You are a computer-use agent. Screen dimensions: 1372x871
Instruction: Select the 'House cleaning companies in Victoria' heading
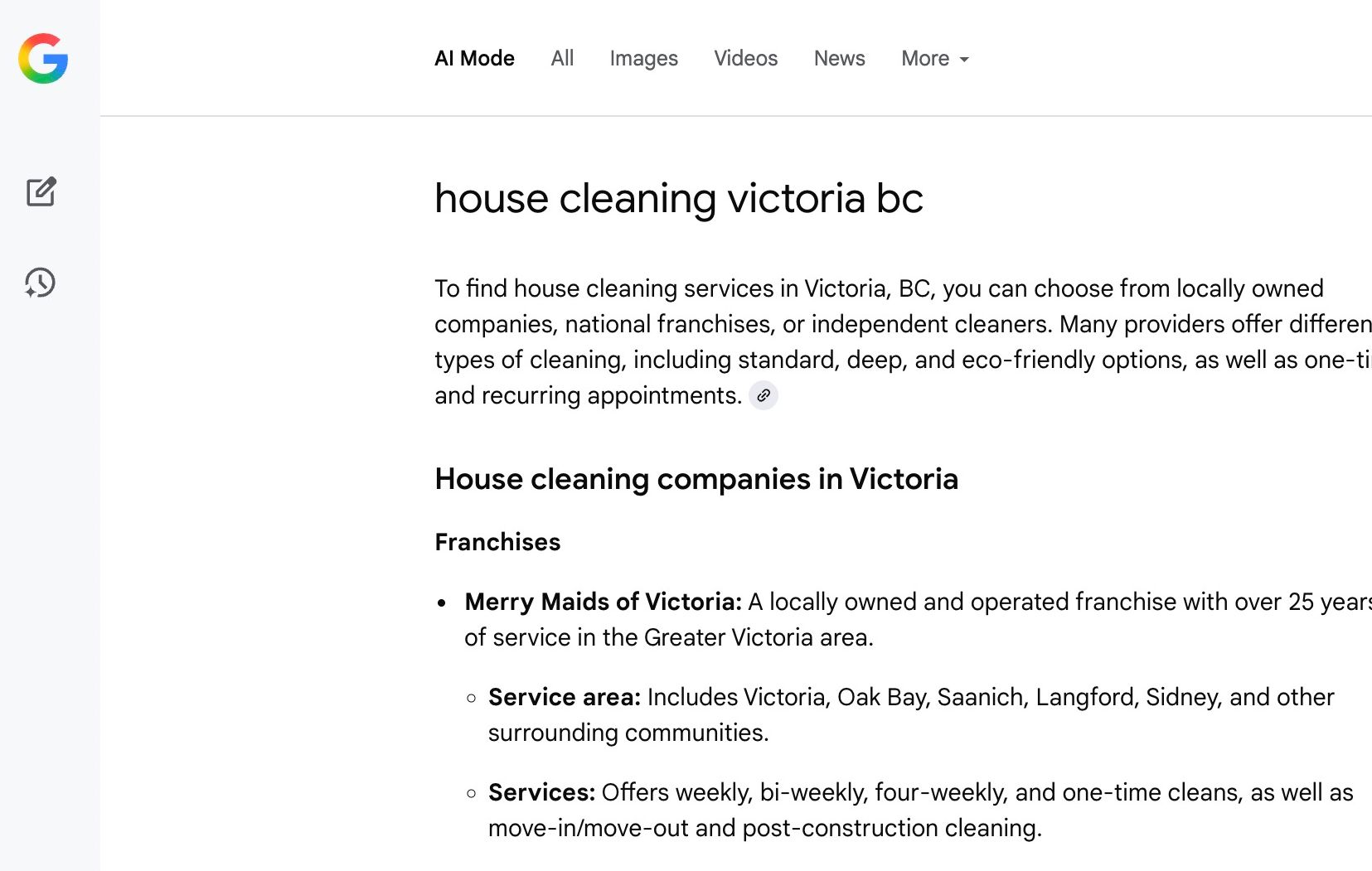click(696, 479)
